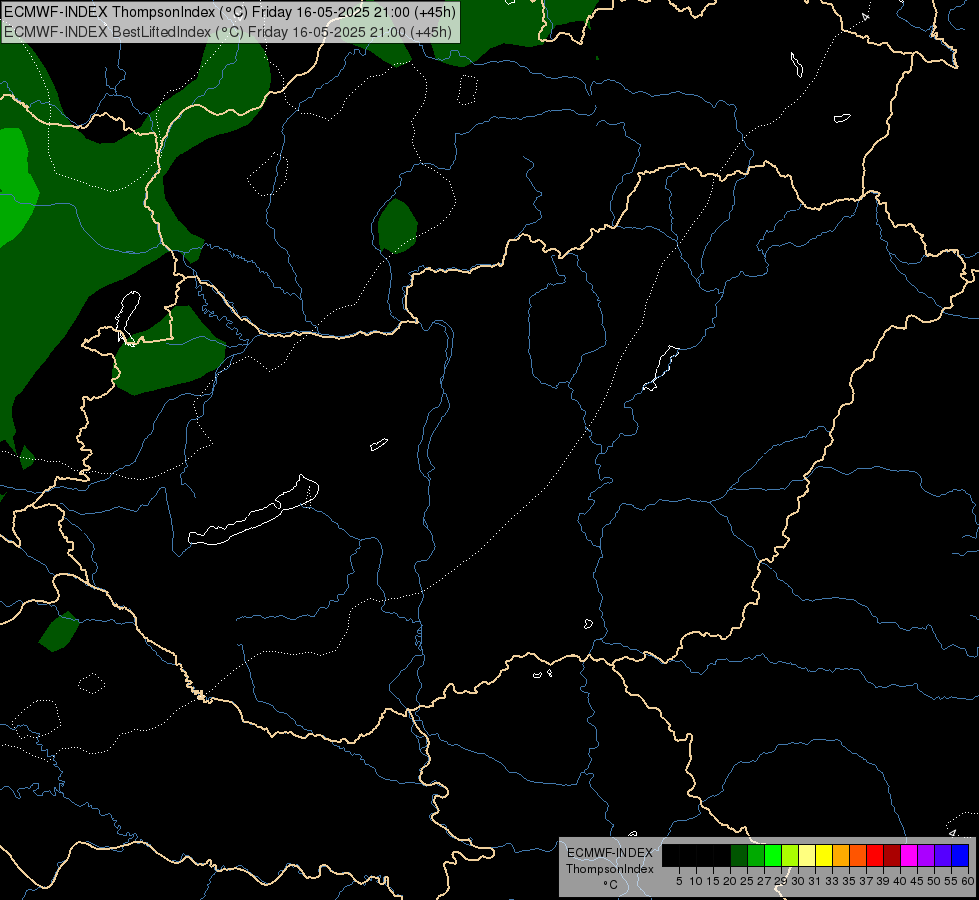Click the legend value label 60

[x=968, y=881]
